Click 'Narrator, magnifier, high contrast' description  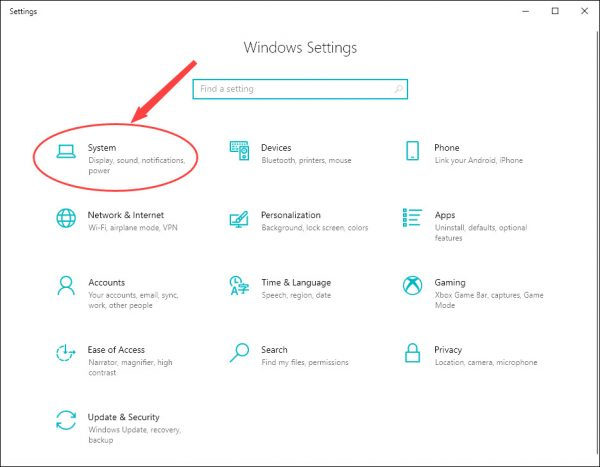(130, 367)
